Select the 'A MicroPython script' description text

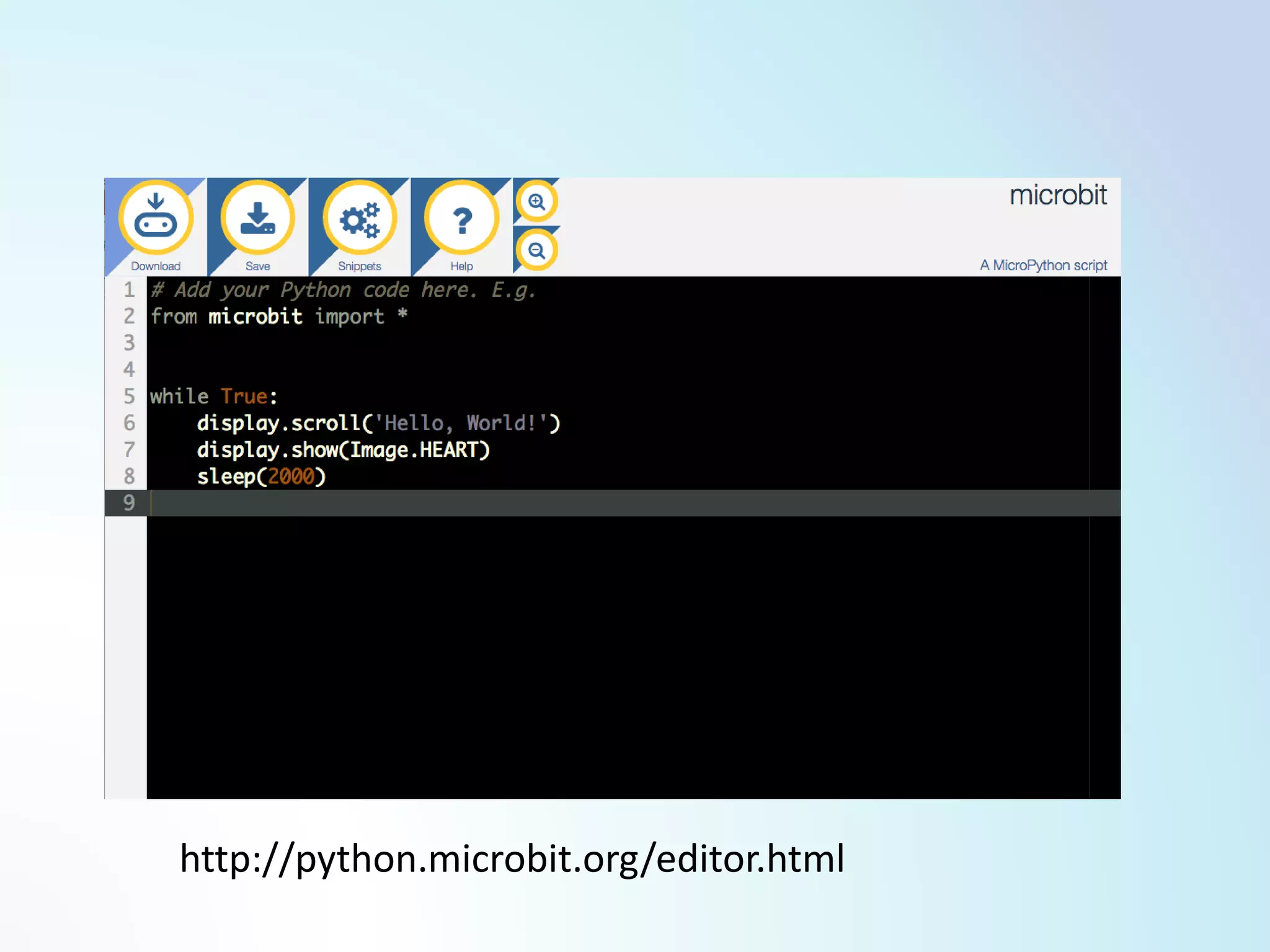[1044, 265]
